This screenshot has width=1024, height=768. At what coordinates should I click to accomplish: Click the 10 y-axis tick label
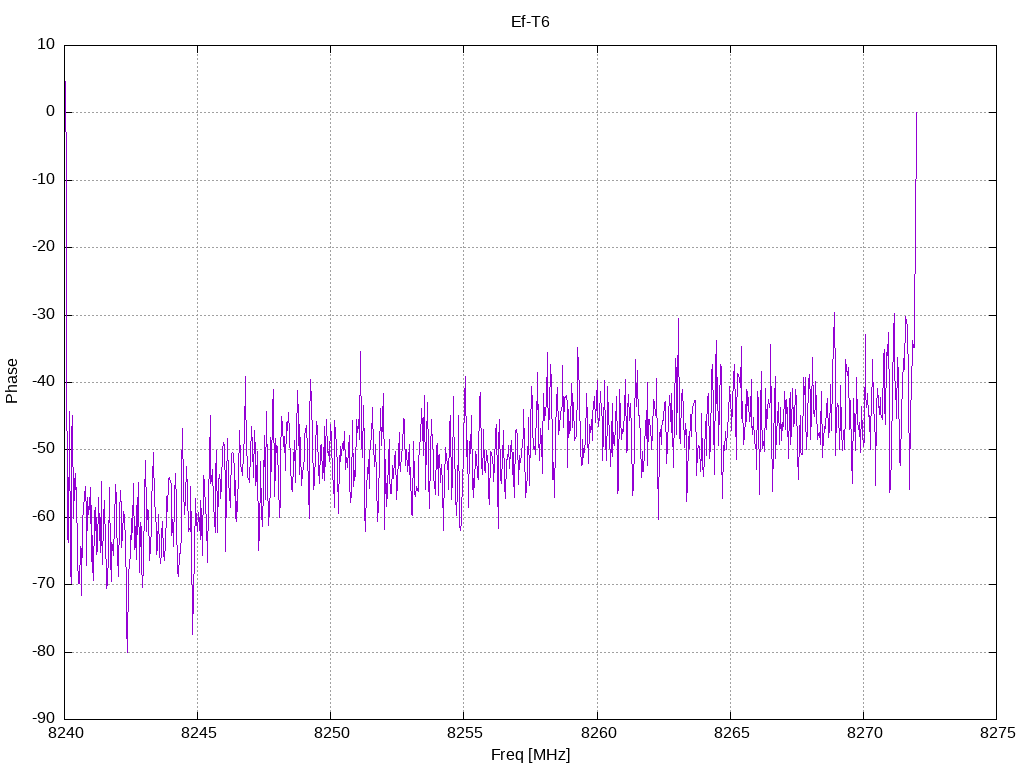click(46, 44)
